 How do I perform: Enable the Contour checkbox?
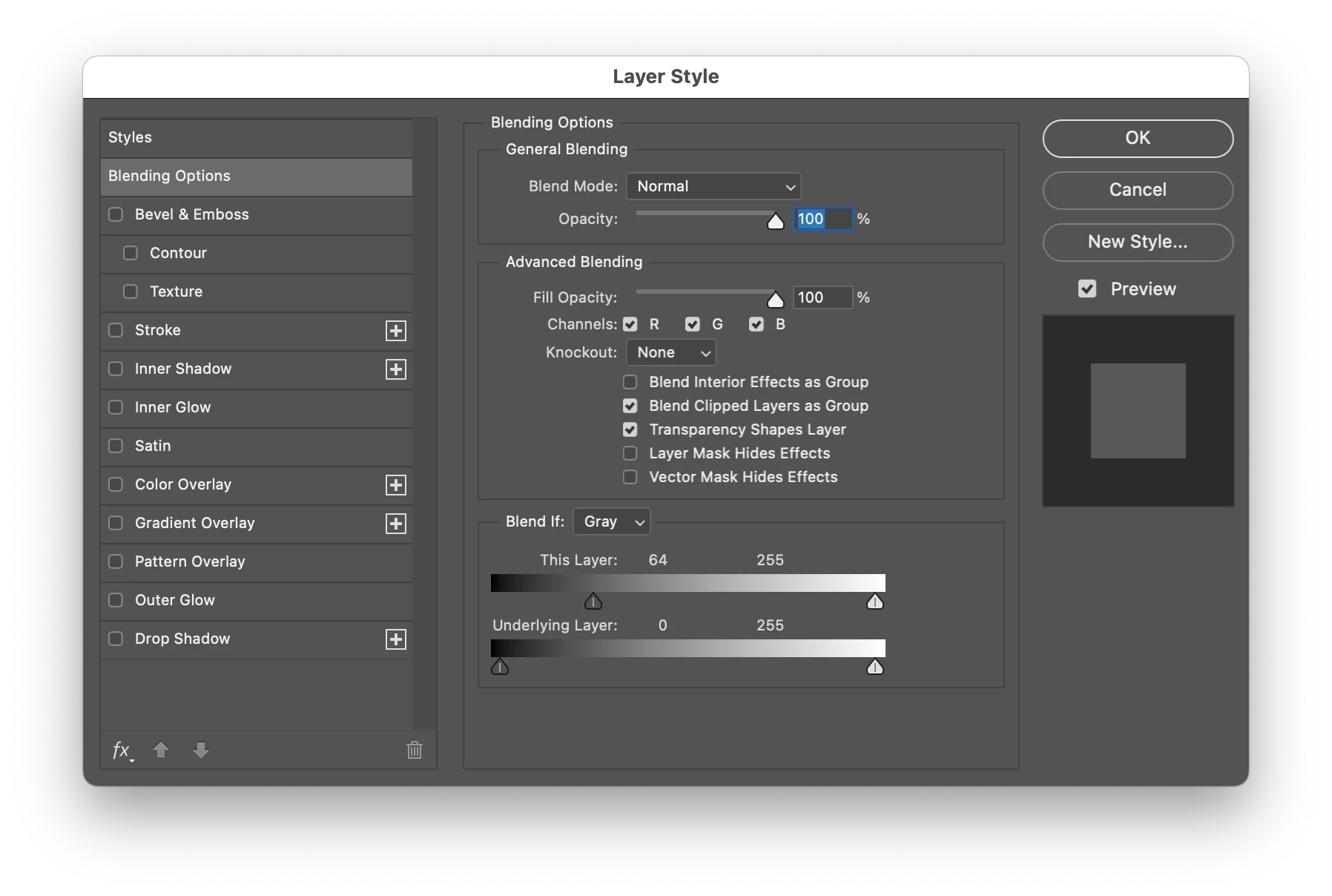[131, 253]
